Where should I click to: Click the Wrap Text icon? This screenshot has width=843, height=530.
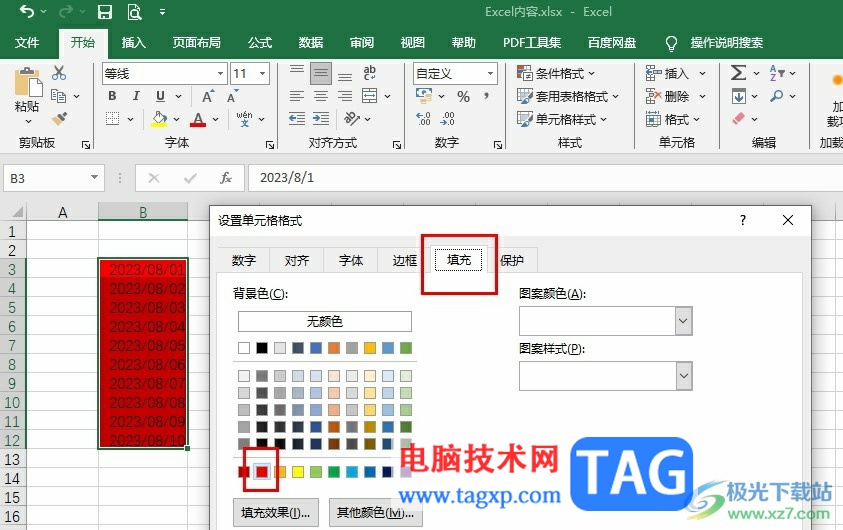point(369,73)
